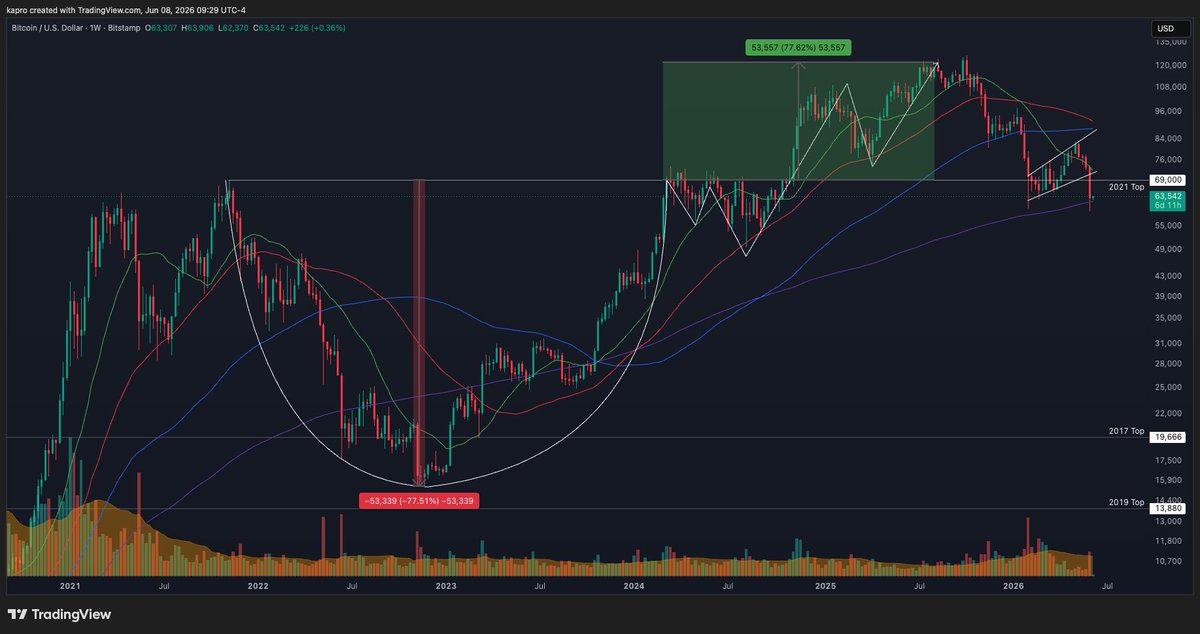Click the TradingView logo

(59, 614)
